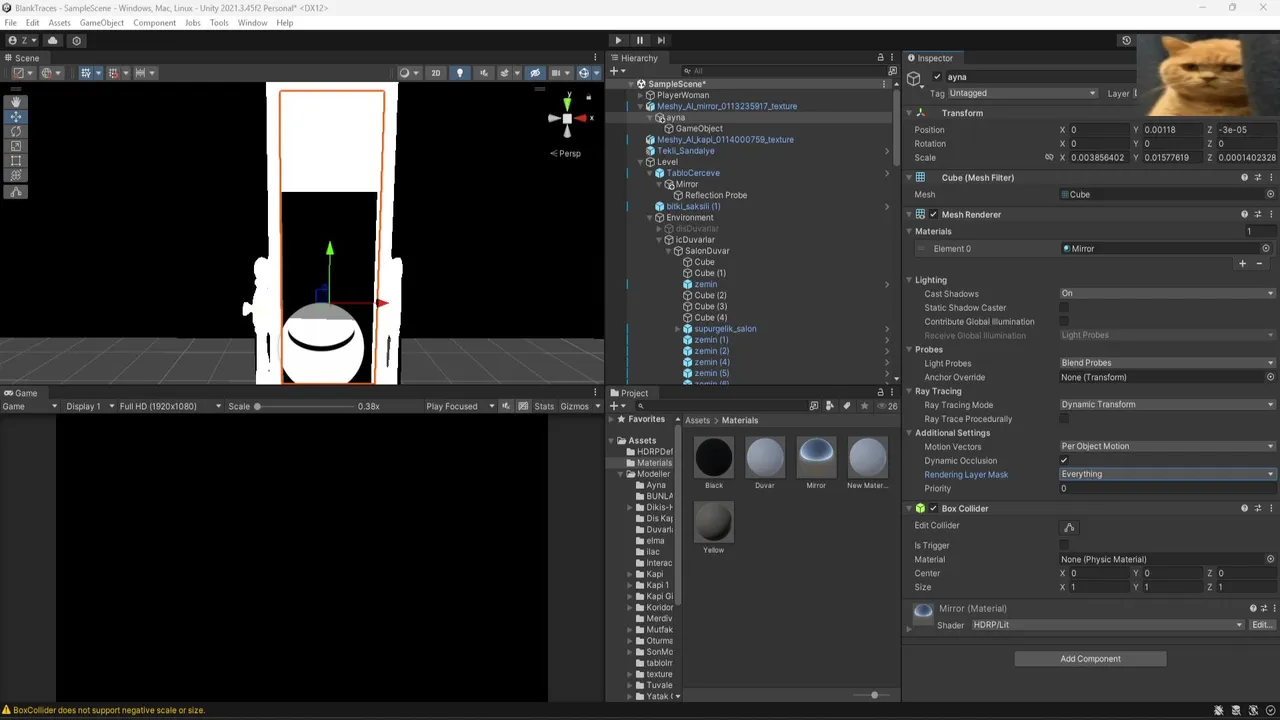The width and height of the screenshot is (1280, 720).
Task: Adjust Game view Scale slider
Action: [257, 407]
